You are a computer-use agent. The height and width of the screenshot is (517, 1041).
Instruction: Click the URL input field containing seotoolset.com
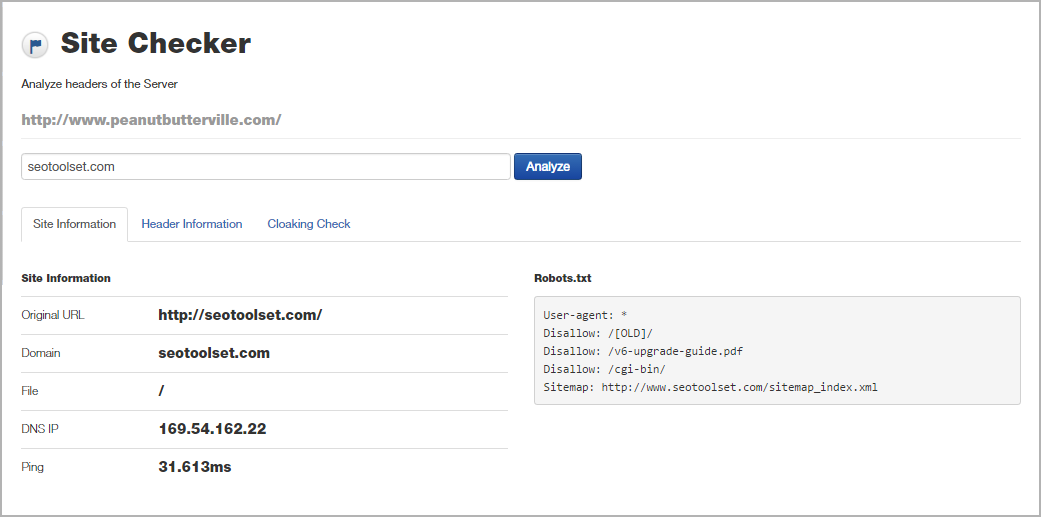[x=266, y=167]
